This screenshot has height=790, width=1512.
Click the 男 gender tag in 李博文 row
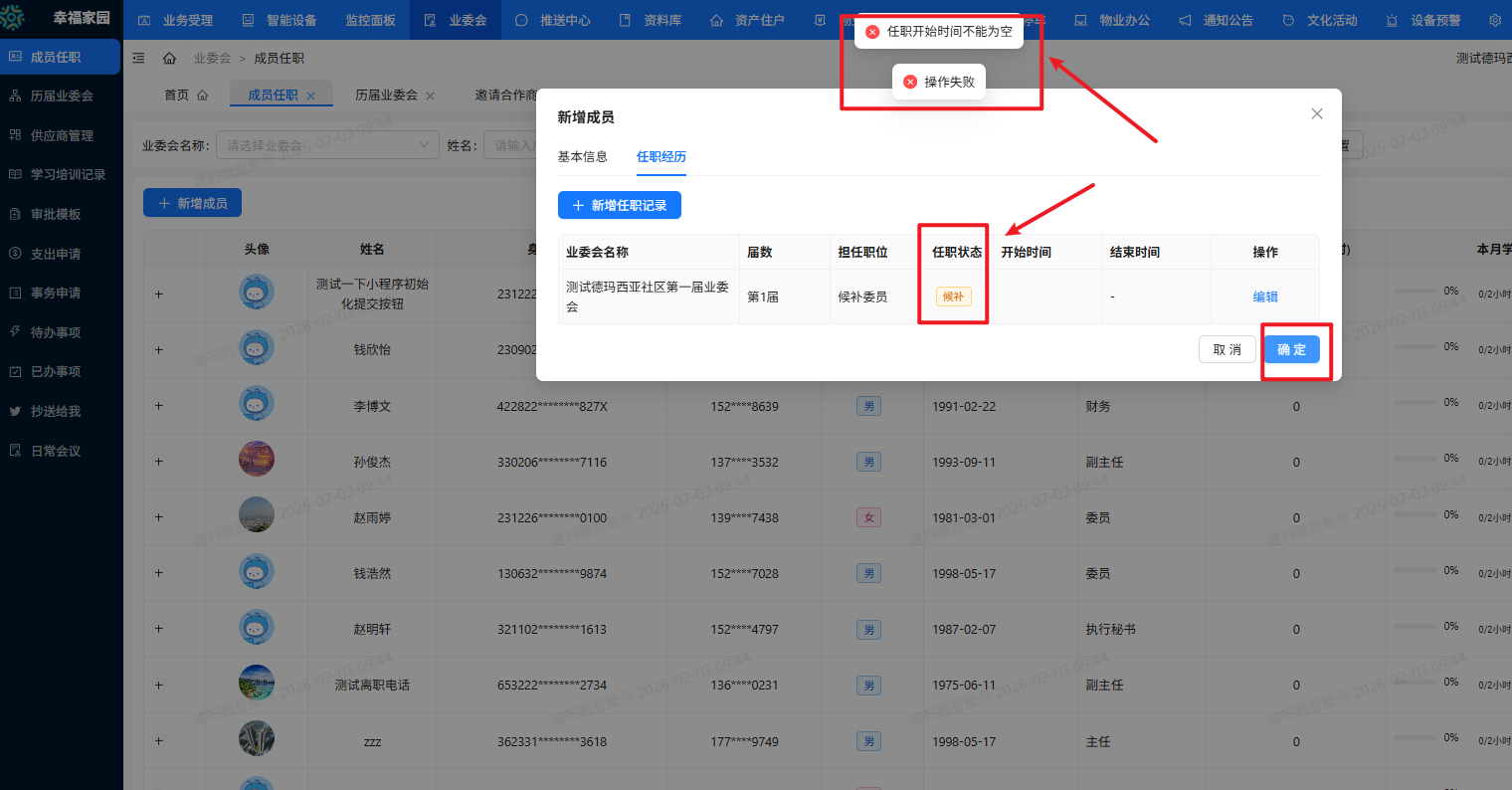[869, 406]
